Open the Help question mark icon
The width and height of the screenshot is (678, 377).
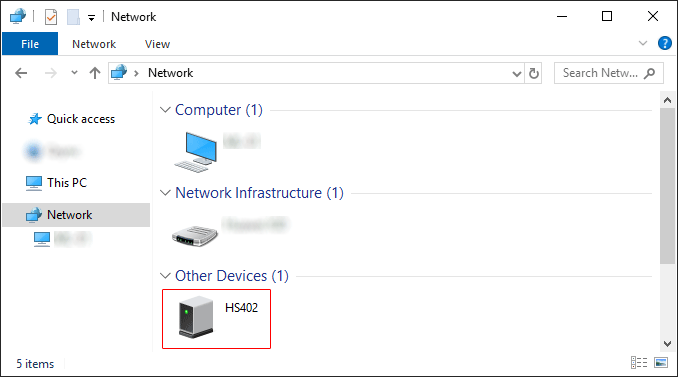665,43
